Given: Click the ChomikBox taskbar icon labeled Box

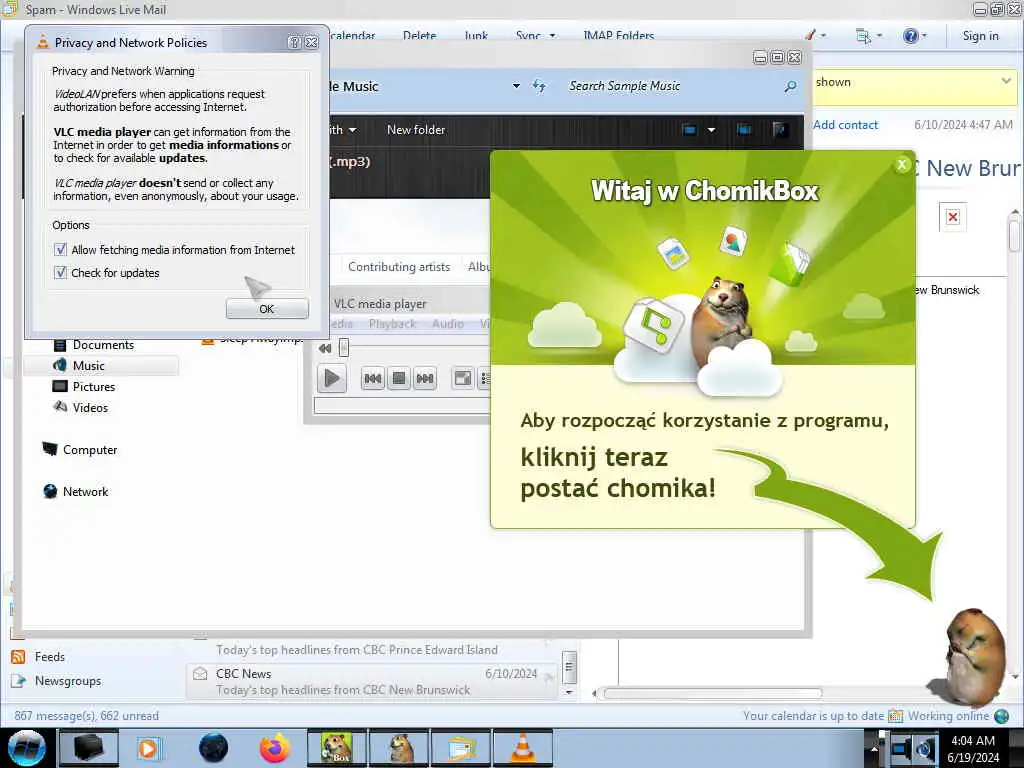Looking at the screenshot, I should tap(336, 748).
